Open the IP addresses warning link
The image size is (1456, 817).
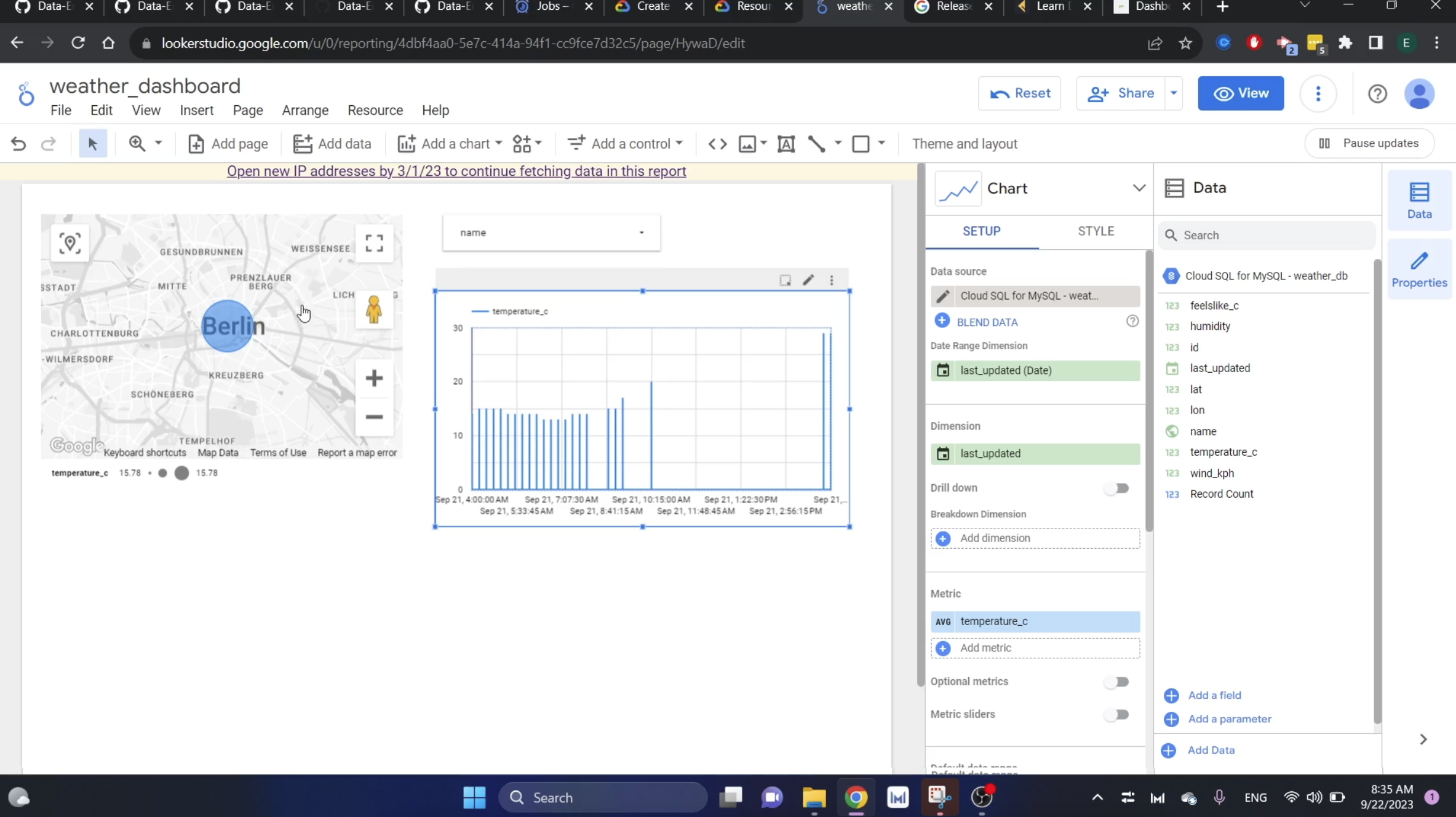coord(456,171)
